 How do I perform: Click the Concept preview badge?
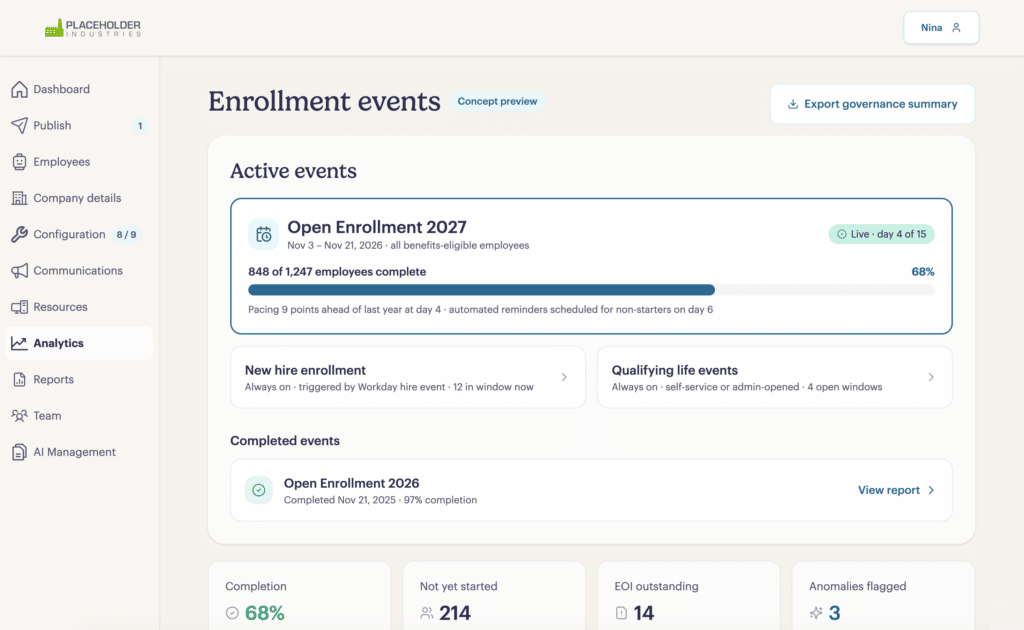(x=497, y=102)
